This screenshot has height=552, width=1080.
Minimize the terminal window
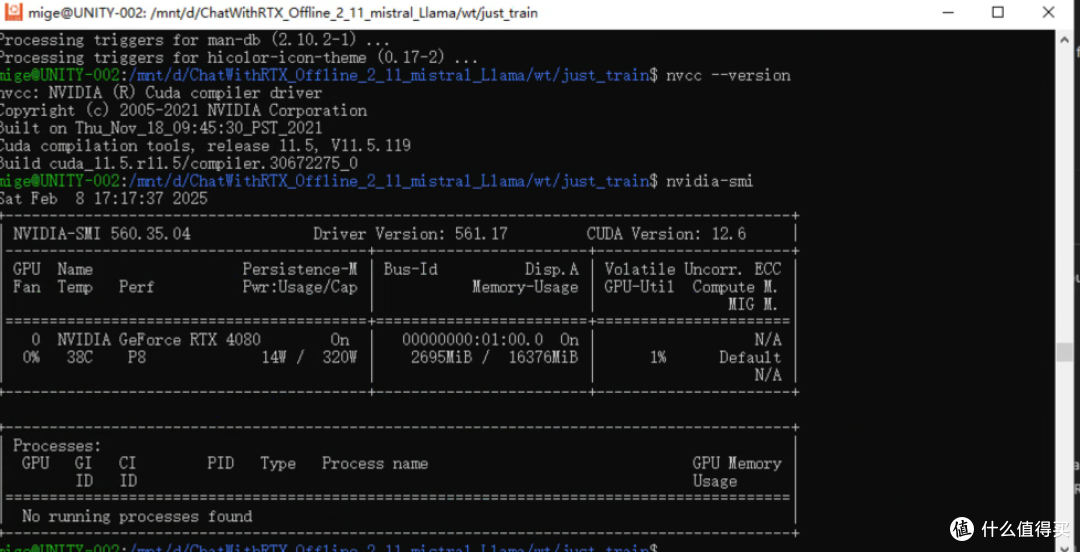(x=950, y=12)
